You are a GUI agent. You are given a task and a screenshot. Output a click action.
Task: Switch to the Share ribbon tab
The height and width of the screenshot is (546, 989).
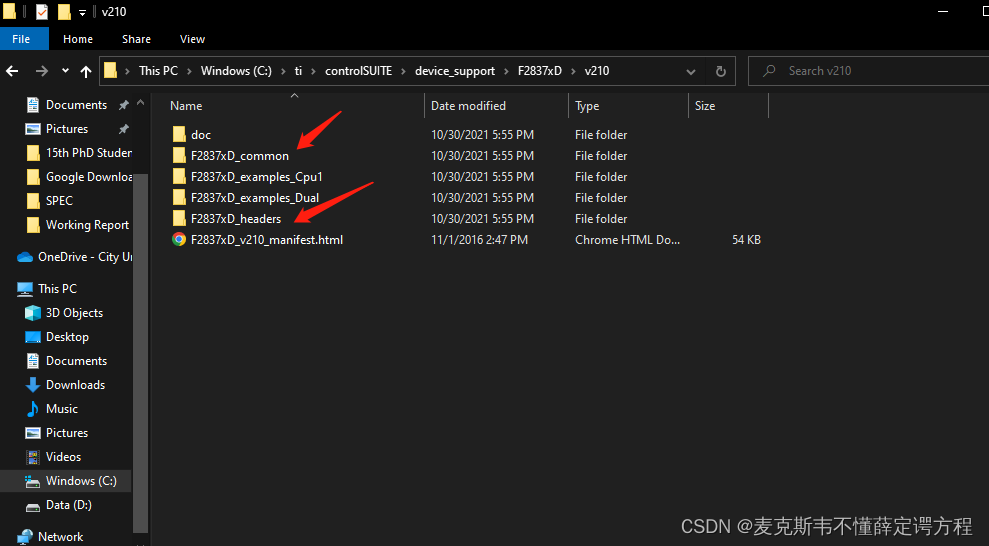(136, 39)
